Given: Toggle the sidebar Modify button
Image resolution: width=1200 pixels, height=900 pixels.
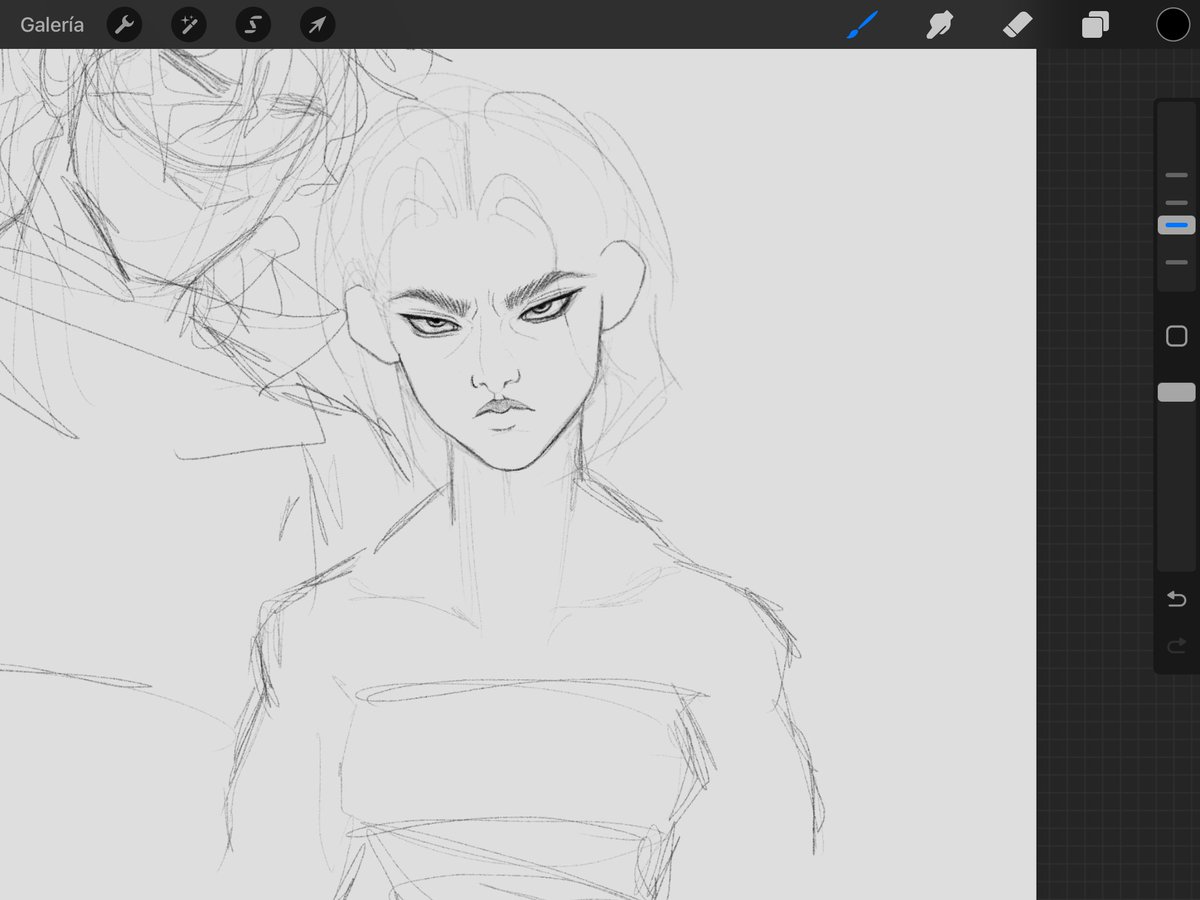Looking at the screenshot, I should pyautogui.click(x=1176, y=336).
